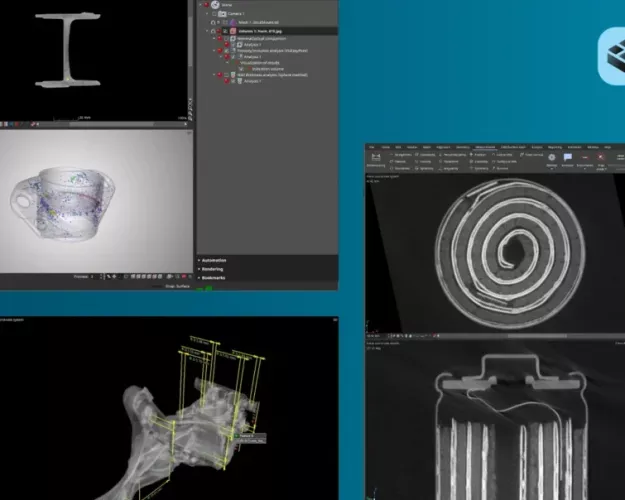Click the blue app logo icon top right
Screen dimensions: 625x500
pyautogui.click(x=612, y=50)
